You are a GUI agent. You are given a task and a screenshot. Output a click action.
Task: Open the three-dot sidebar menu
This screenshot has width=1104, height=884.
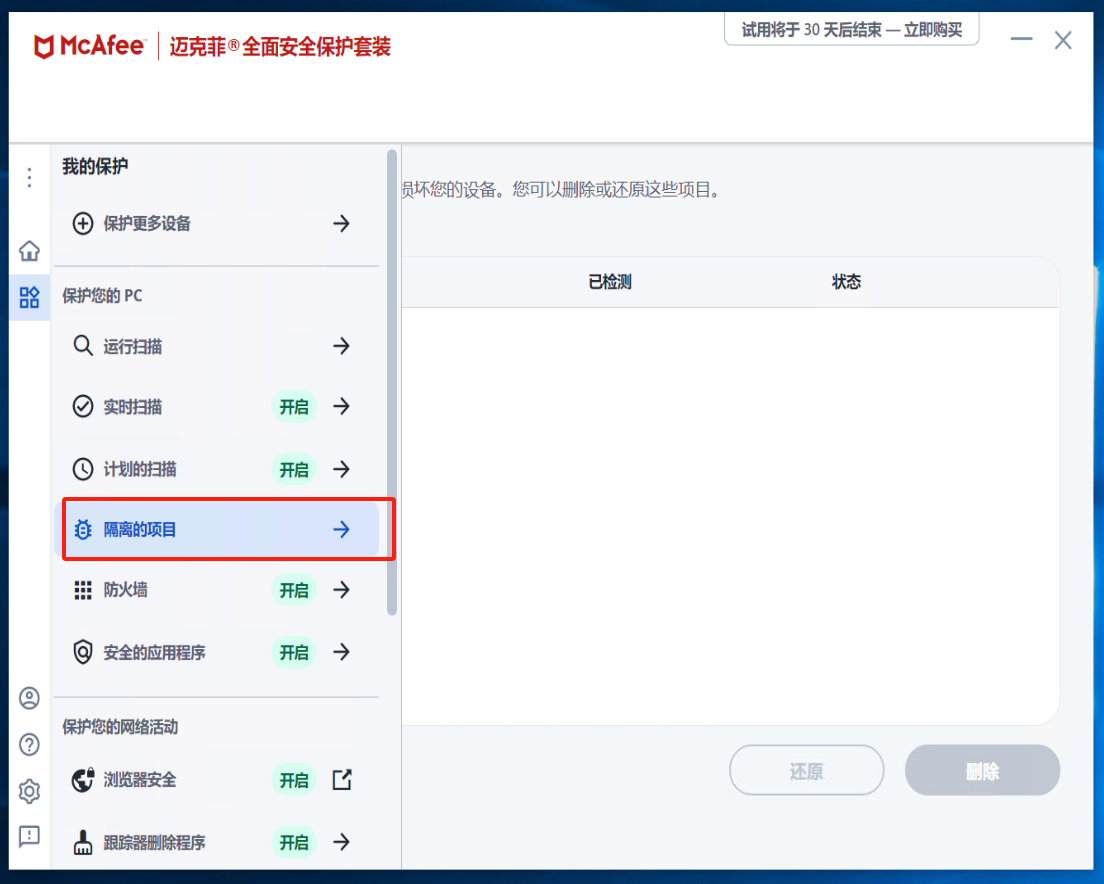coord(29,177)
